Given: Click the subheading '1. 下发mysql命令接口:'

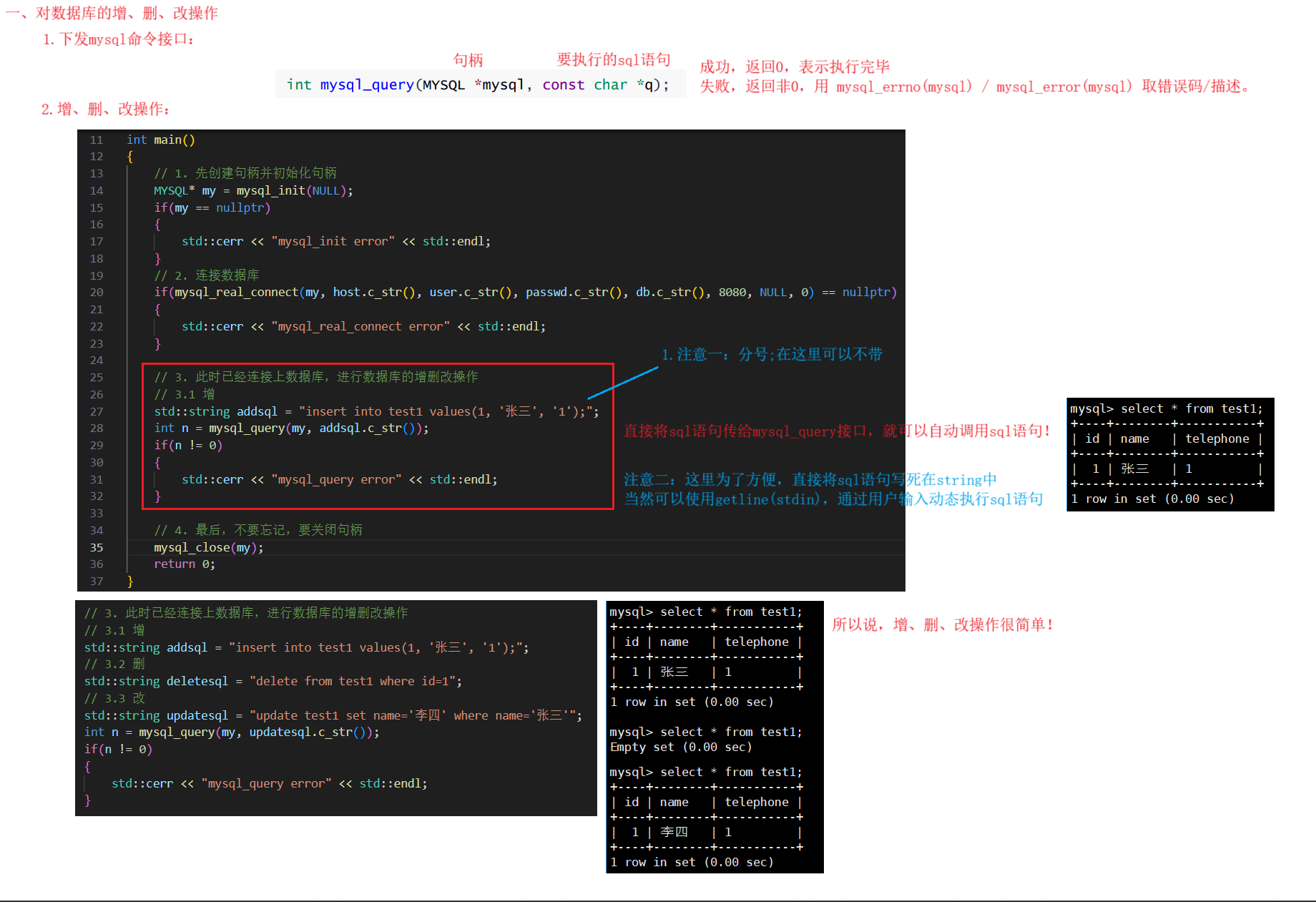Looking at the screenshot, I should point(119,39).
